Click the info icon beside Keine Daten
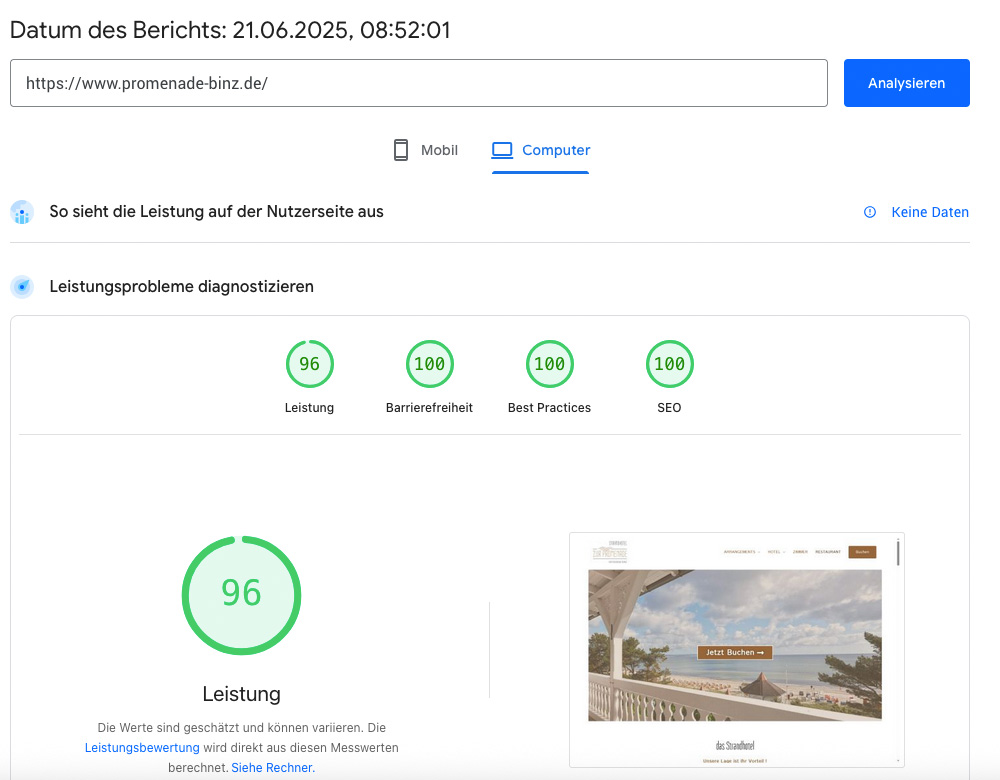Viewport: 1000px width, 780px height. [870, 212]
